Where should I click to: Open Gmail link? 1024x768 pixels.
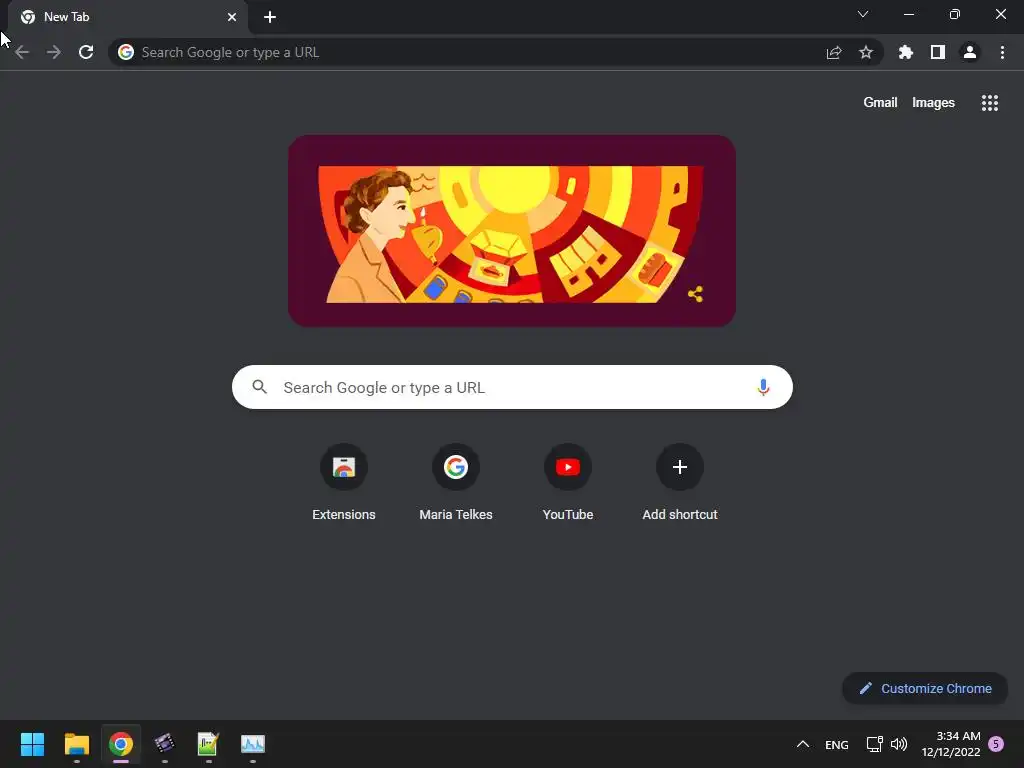(880, 103)
